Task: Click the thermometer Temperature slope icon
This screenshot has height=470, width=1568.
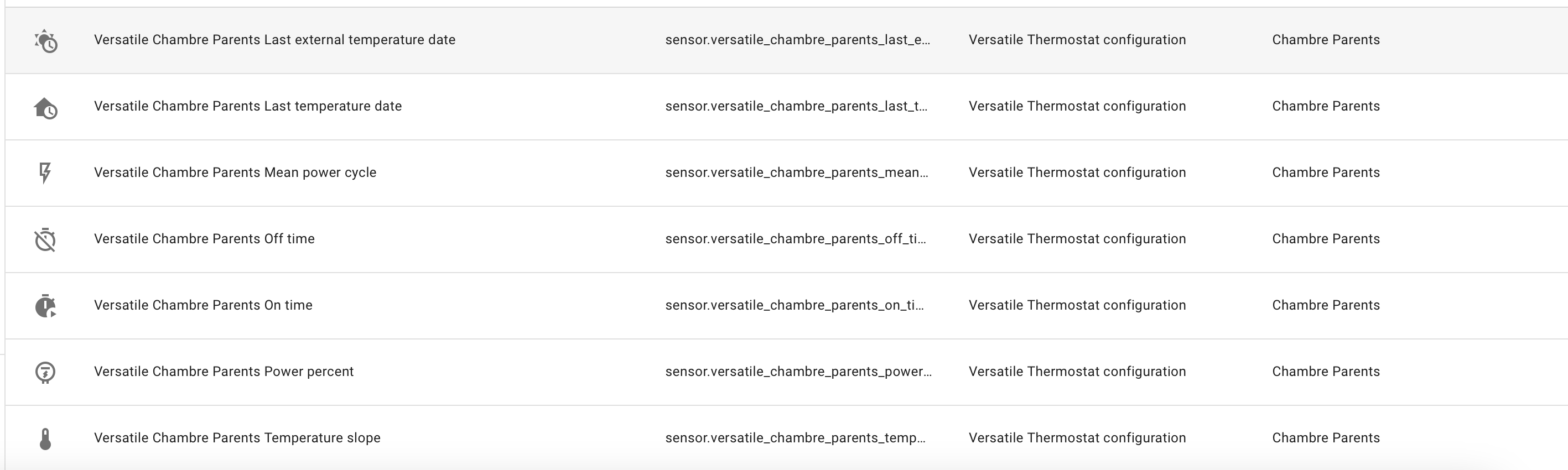Action: pyautogui.click(x=45, y=438)
